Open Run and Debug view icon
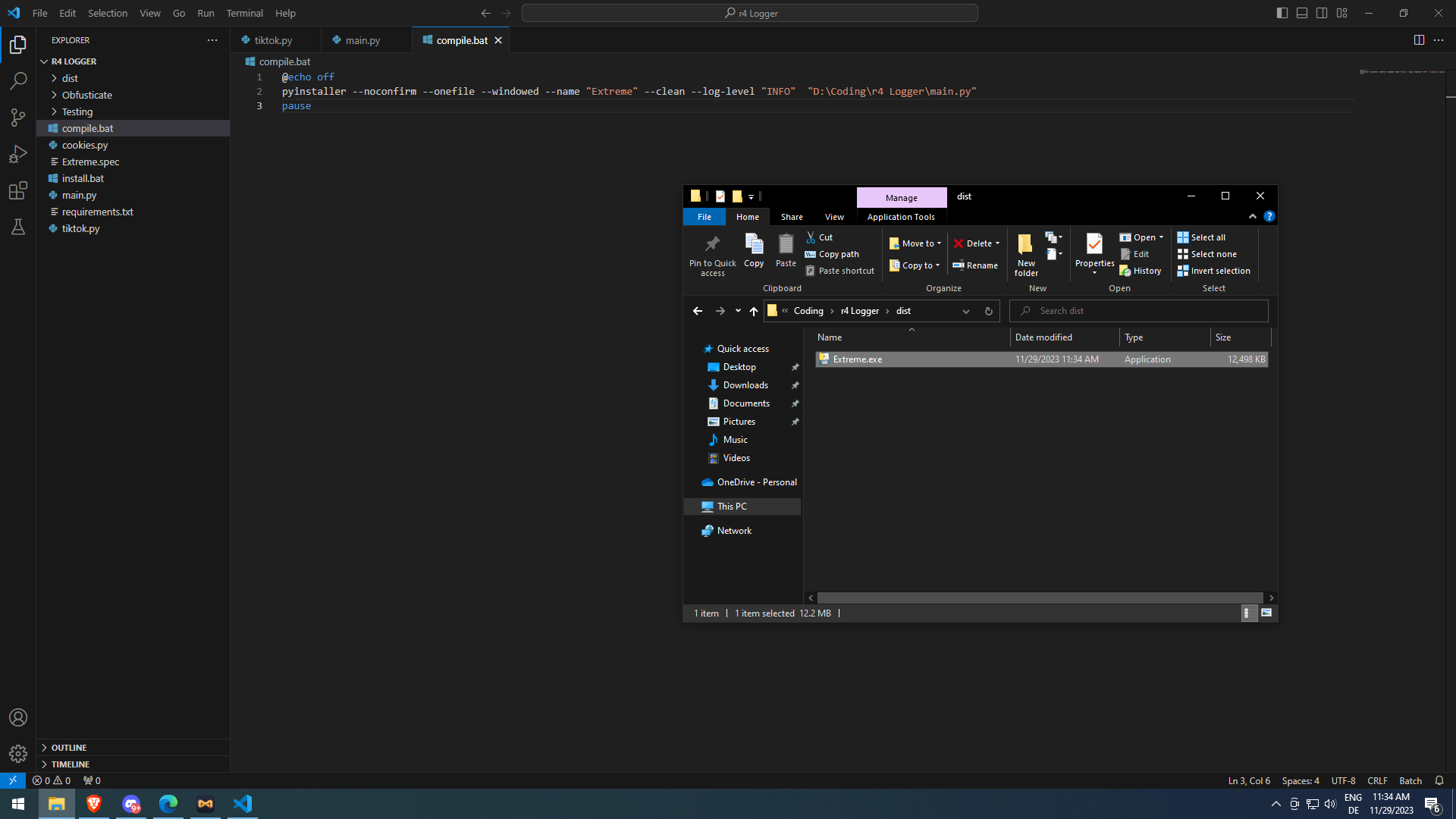This screenshot has height=819, width=1456. click(x=18, y=154)
